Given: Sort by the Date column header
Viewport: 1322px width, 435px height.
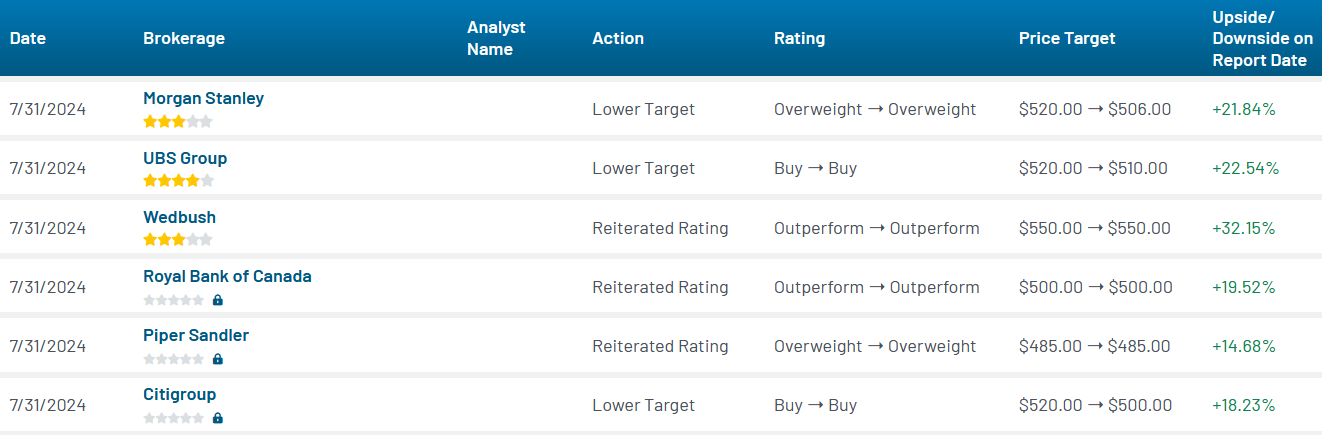Looking at the screenshot, I should [28, 38].
